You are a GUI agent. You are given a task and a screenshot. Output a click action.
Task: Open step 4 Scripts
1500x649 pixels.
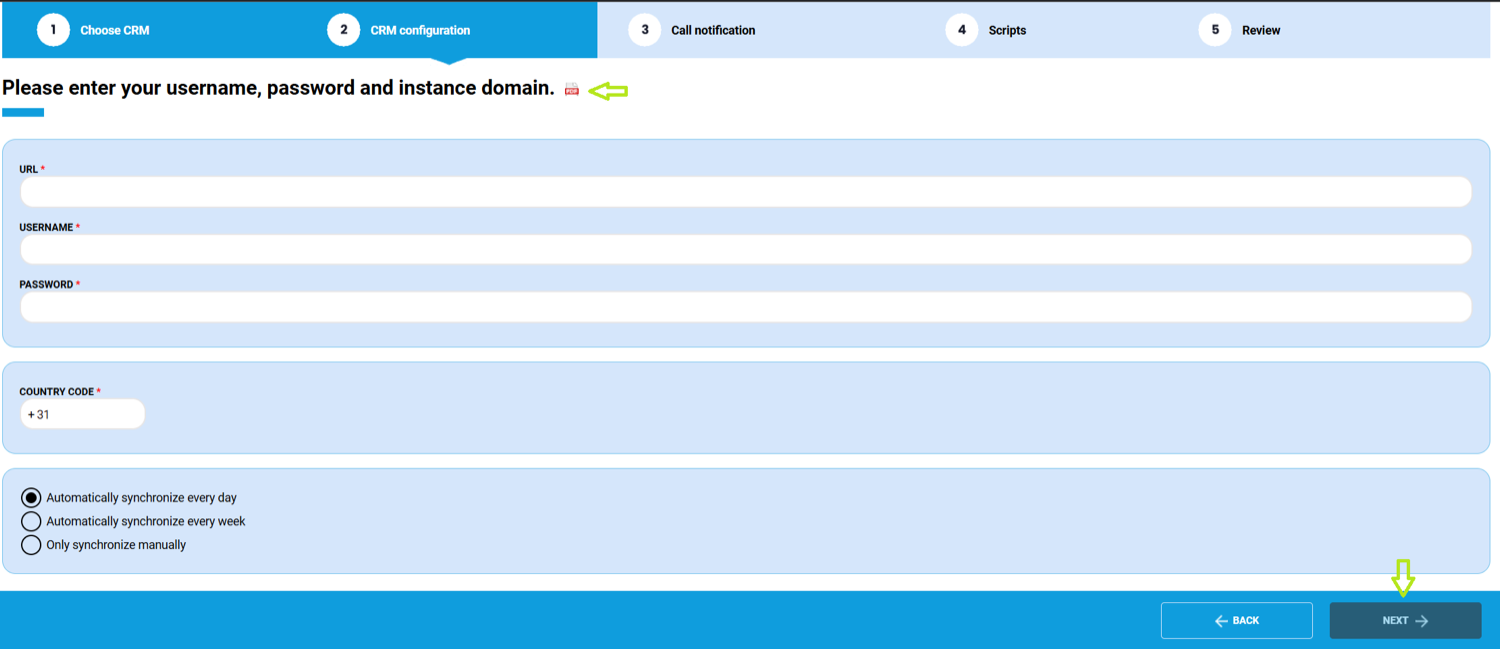click(x=986, y=30)
